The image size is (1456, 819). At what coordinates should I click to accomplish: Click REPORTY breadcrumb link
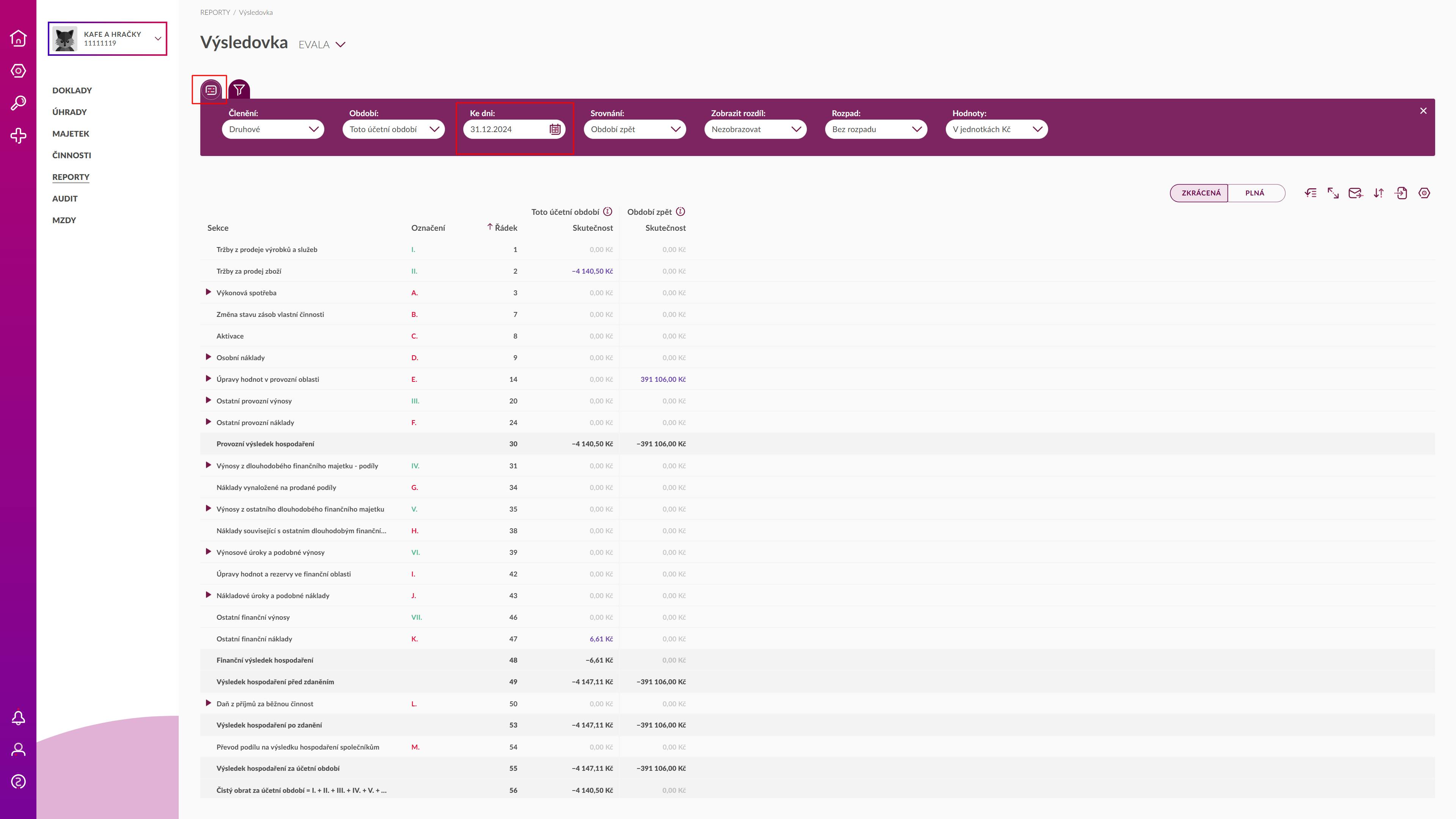pos(215,13)
